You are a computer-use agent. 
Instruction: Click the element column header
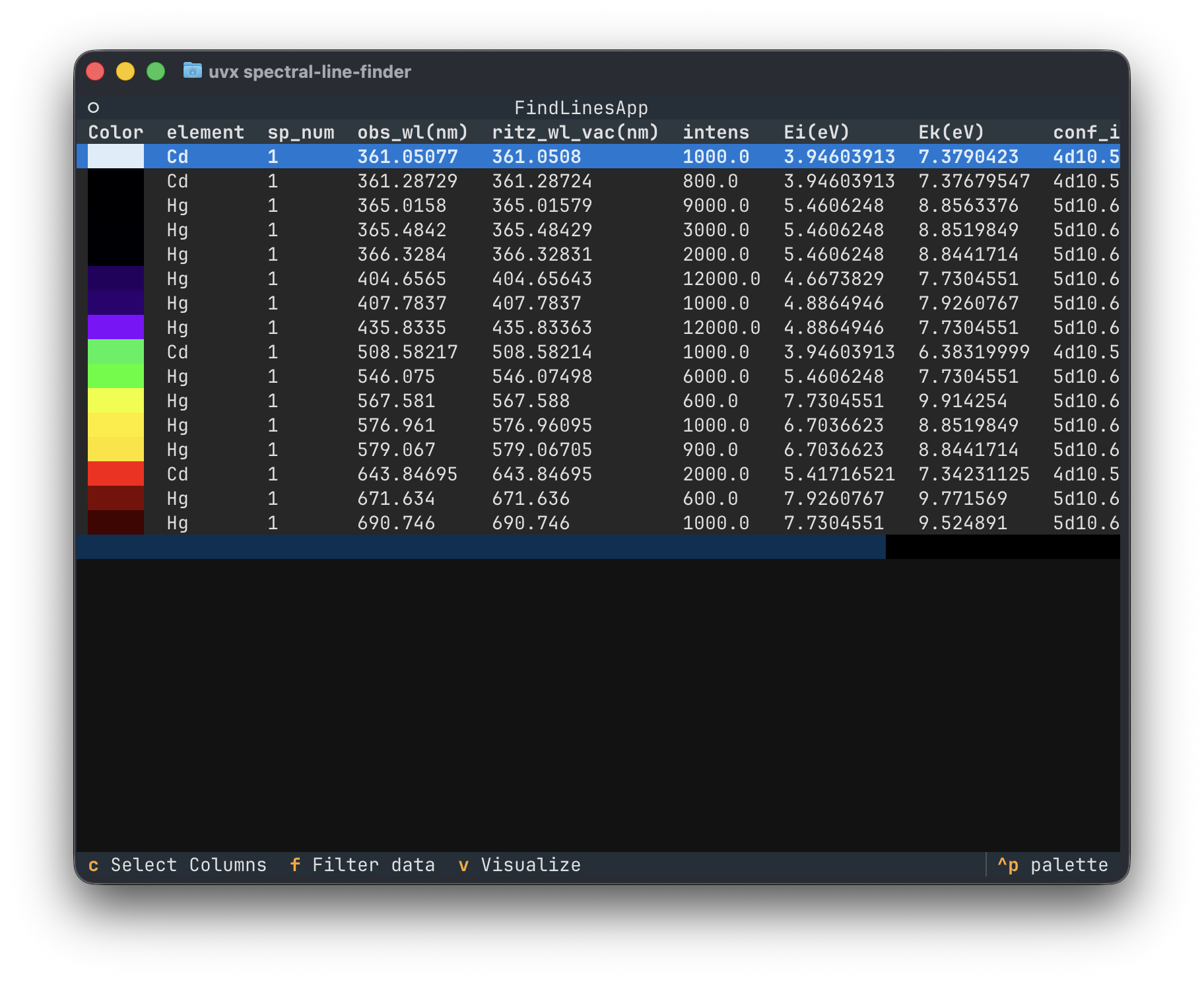pos(205,132)
